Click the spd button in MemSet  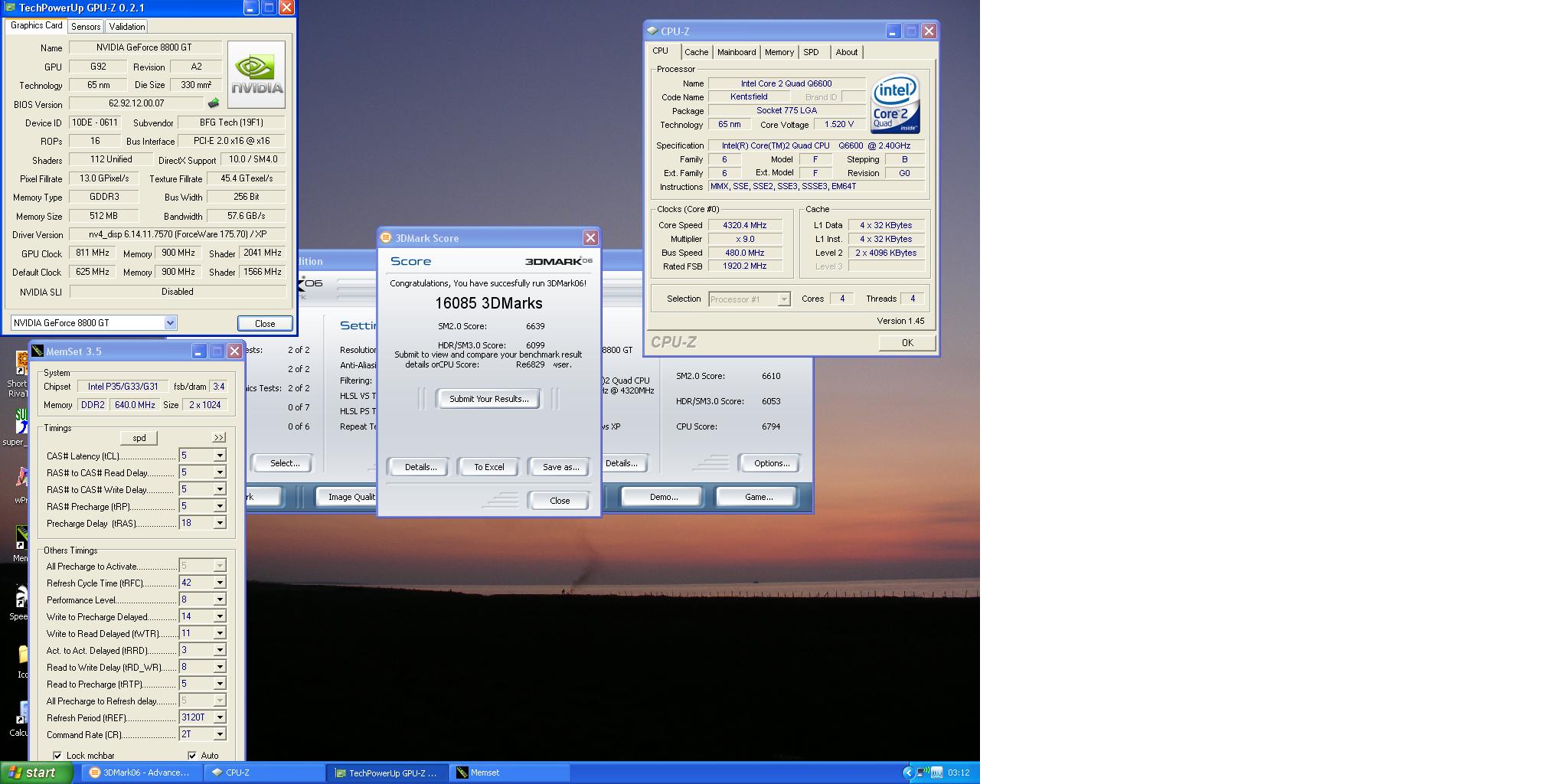(139, 438)
